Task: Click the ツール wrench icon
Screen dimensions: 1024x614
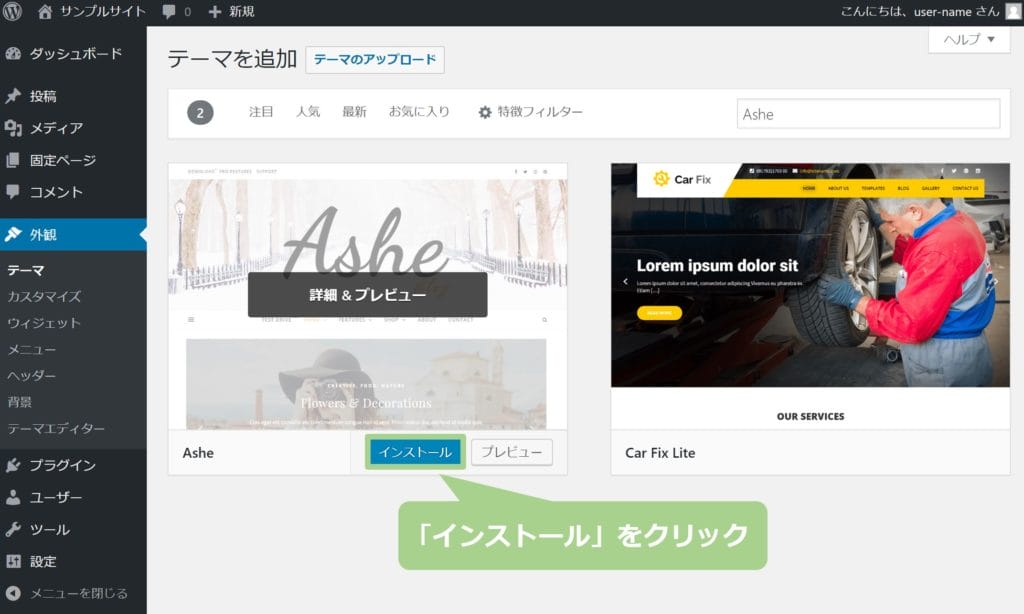Action: point(13,529)
